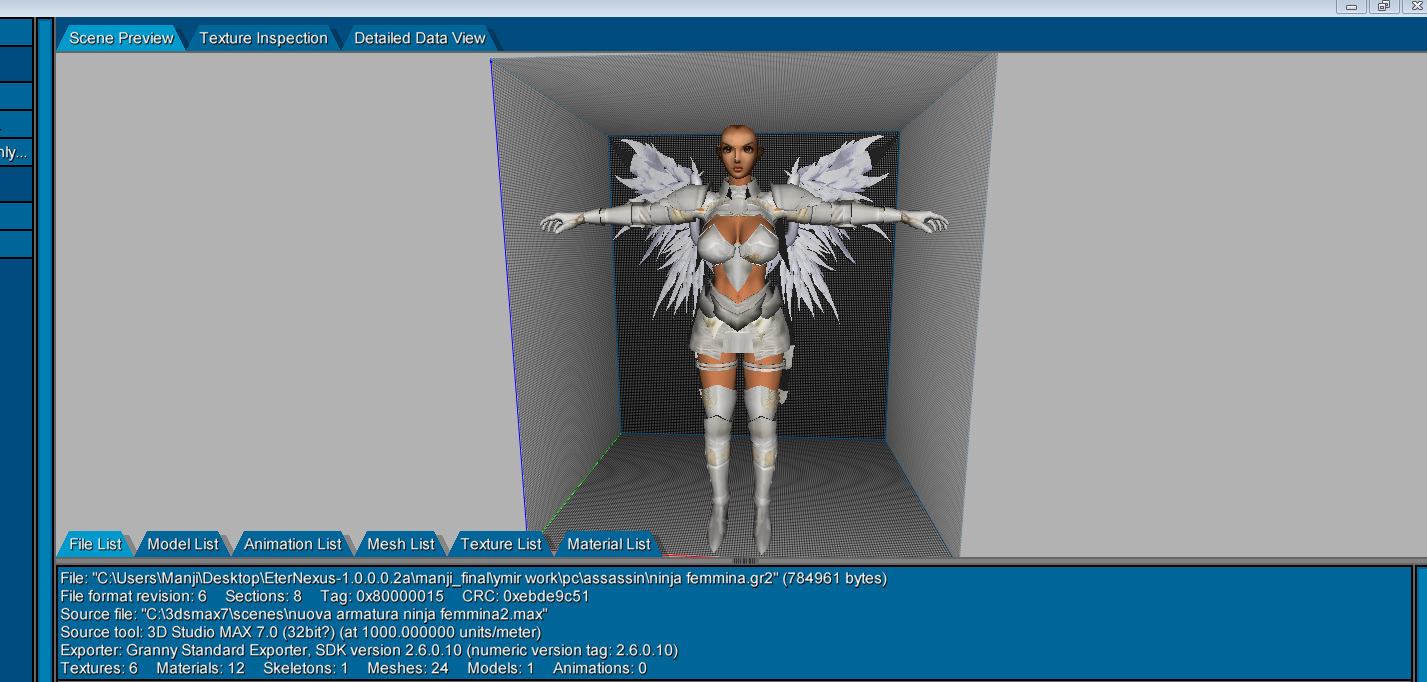Minimize the window
This screenshot has width=1427, height=682.
(1352, 7)
